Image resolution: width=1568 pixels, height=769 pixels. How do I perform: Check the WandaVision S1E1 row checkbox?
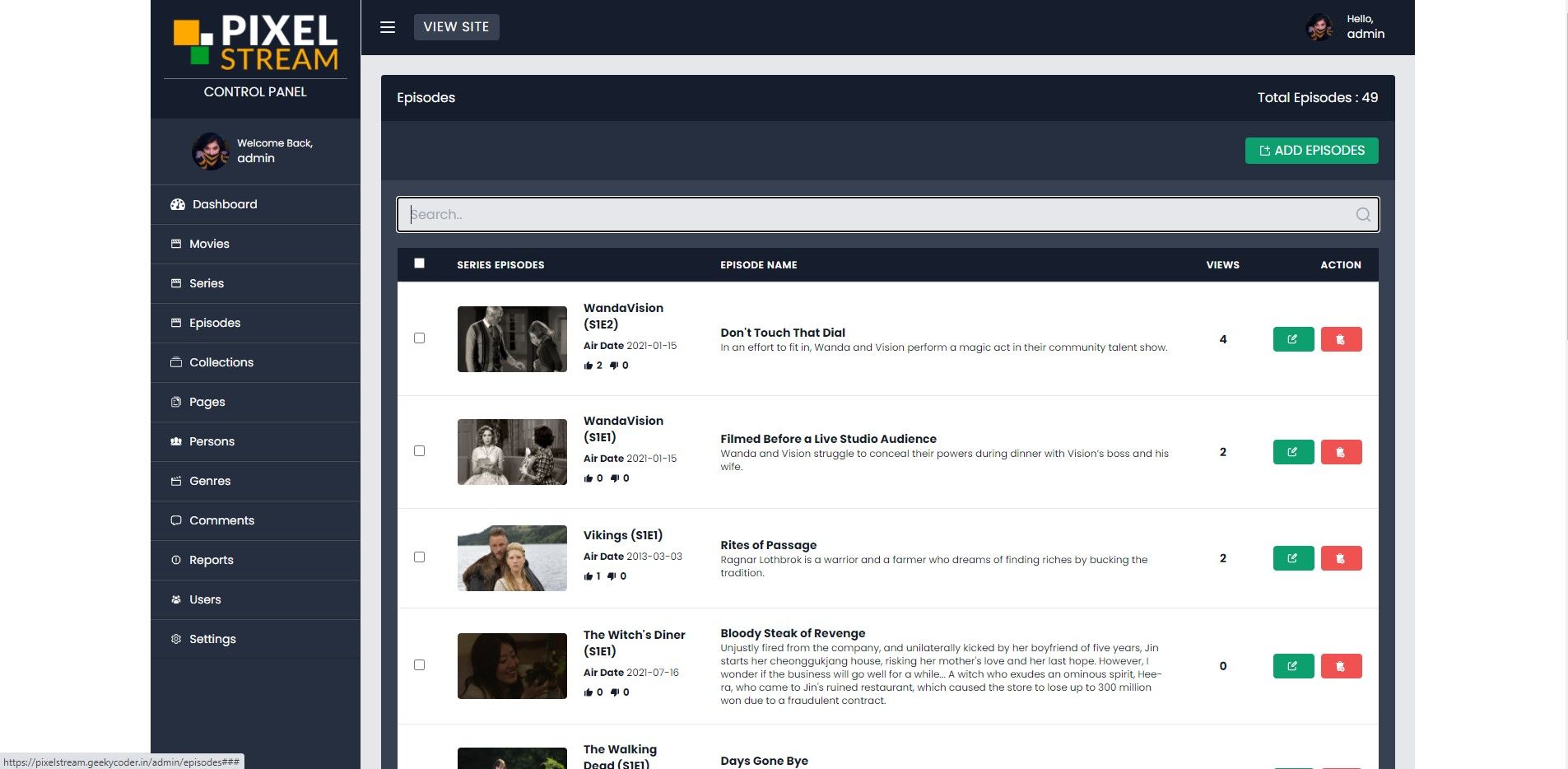click(x=419, y=451)
